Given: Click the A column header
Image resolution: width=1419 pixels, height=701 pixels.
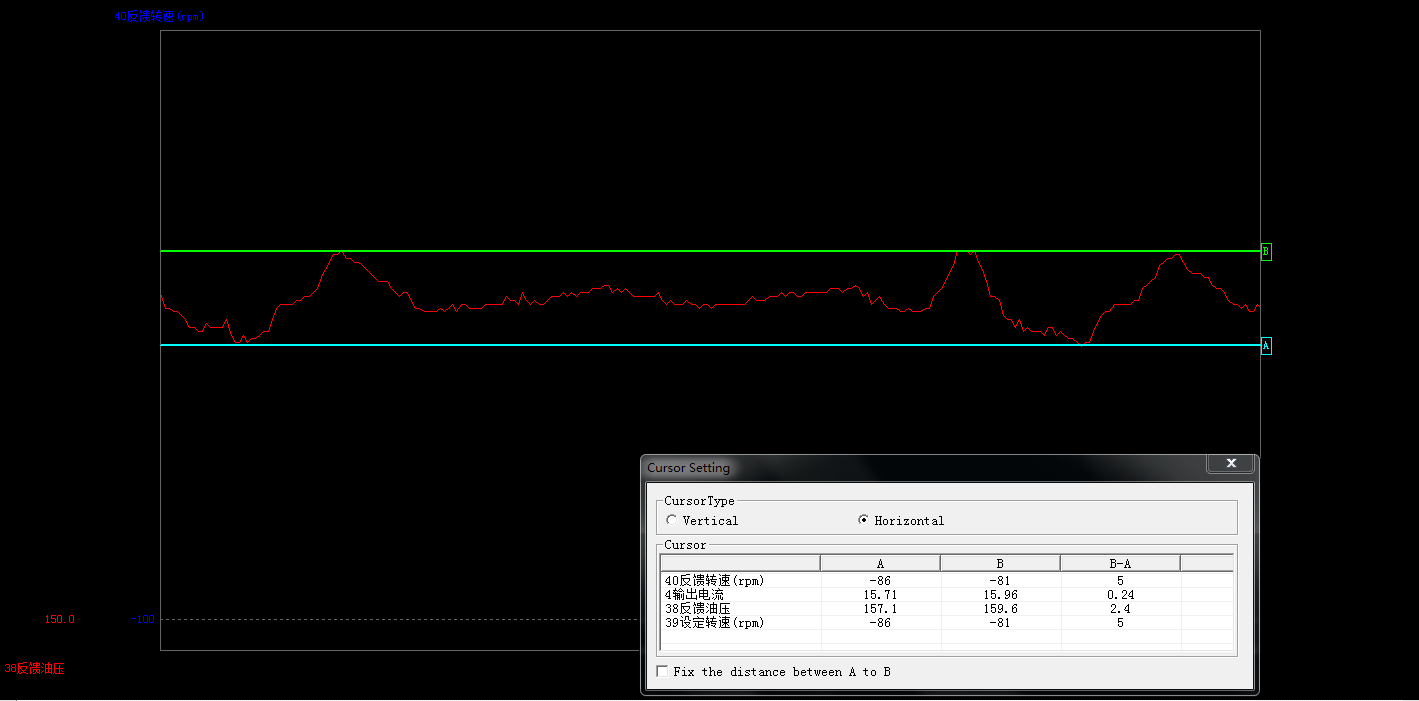Looking at the screenshot, I should tap(880, 564).
